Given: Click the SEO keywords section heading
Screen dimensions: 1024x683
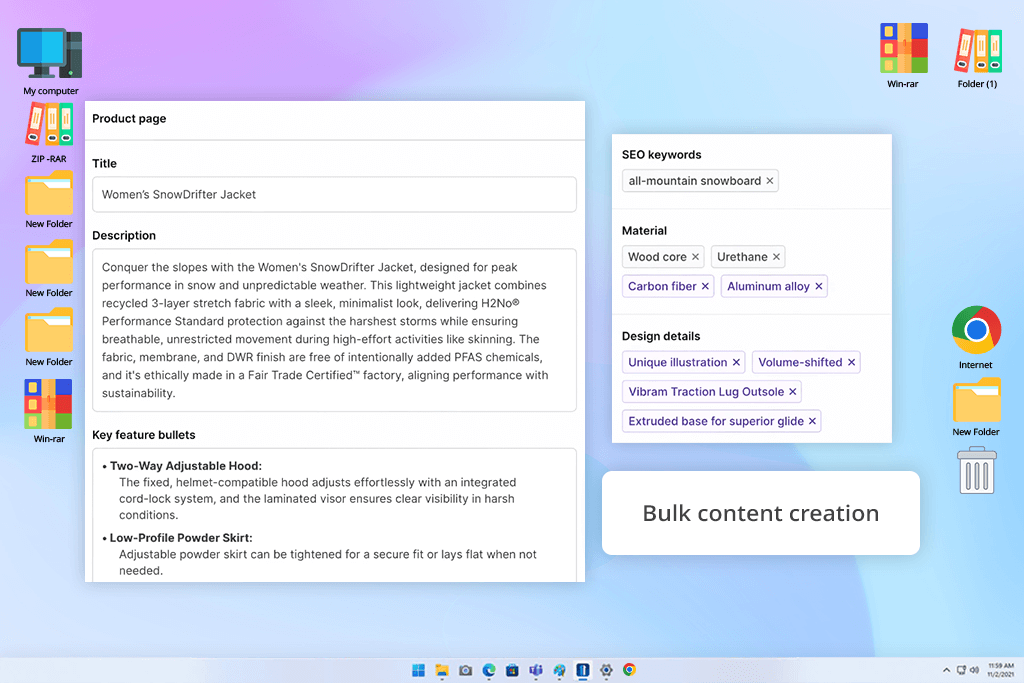Looking at the screenshot, I should [662, 155].
